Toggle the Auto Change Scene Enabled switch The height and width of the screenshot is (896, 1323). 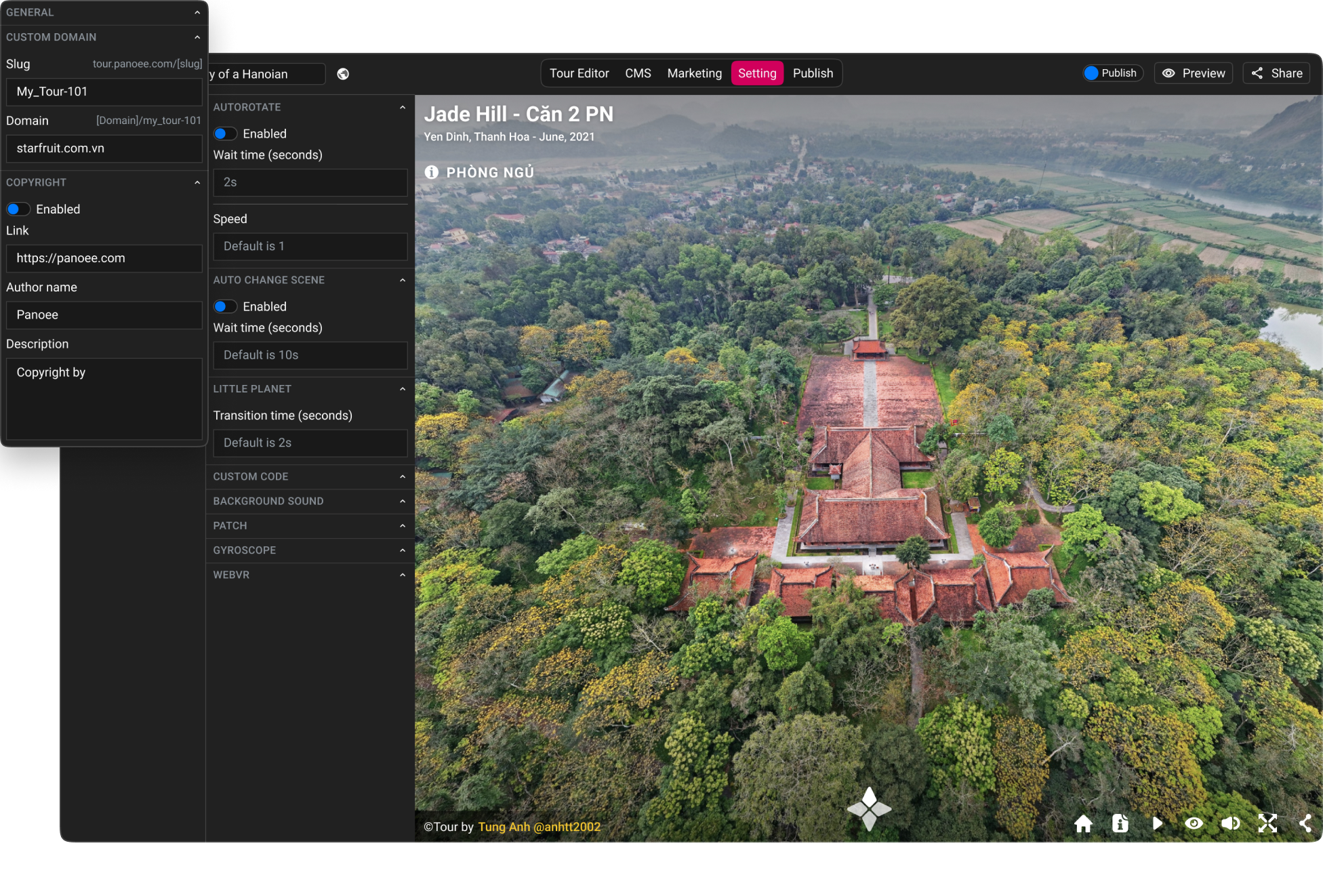click(225, 306)
